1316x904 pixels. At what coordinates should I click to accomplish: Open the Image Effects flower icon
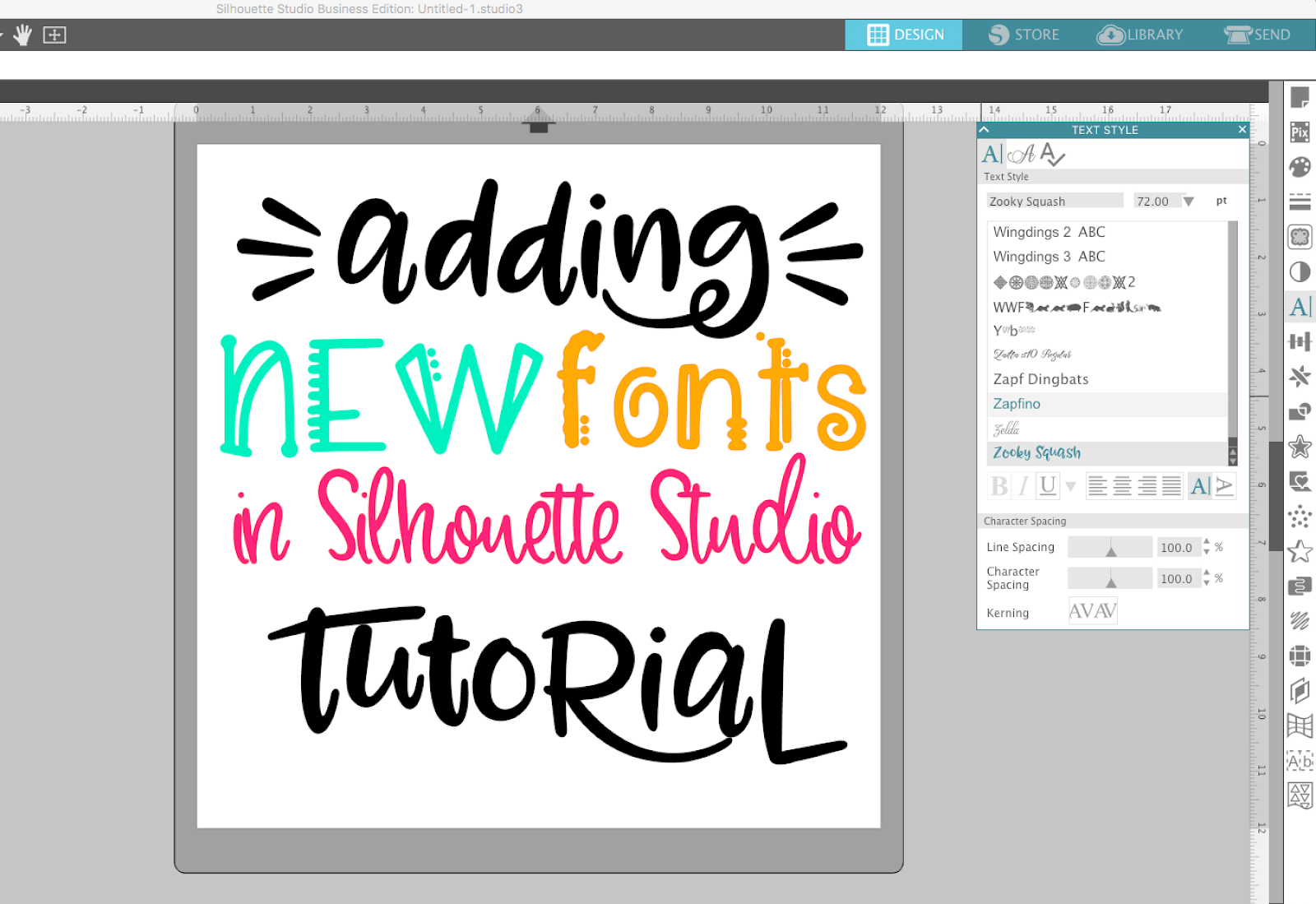coord(1300,237)
